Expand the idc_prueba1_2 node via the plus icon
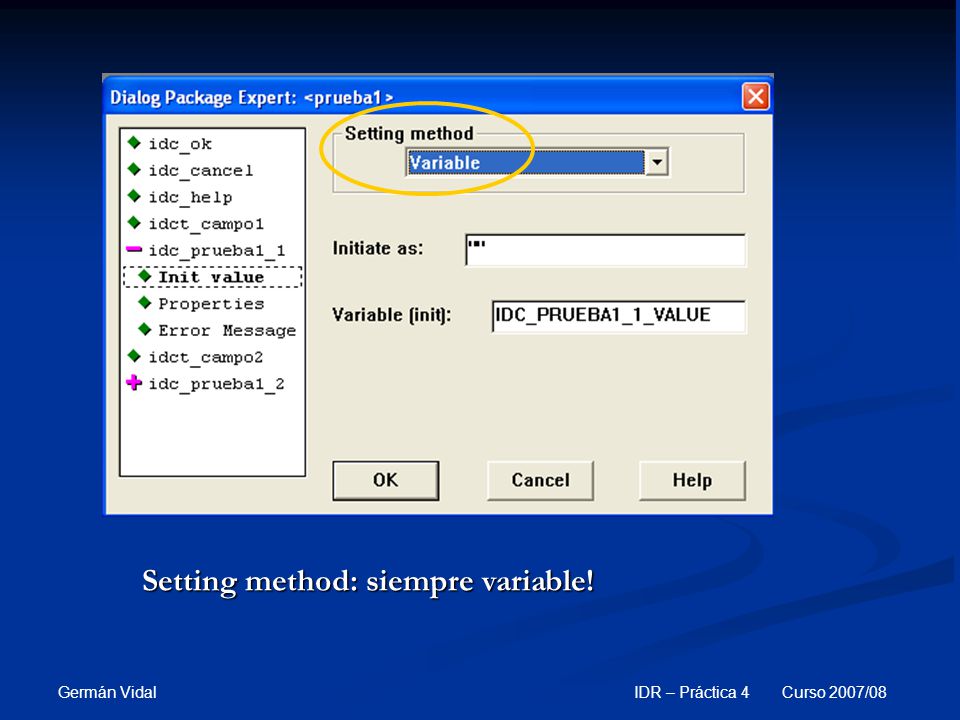 (133, 383)
